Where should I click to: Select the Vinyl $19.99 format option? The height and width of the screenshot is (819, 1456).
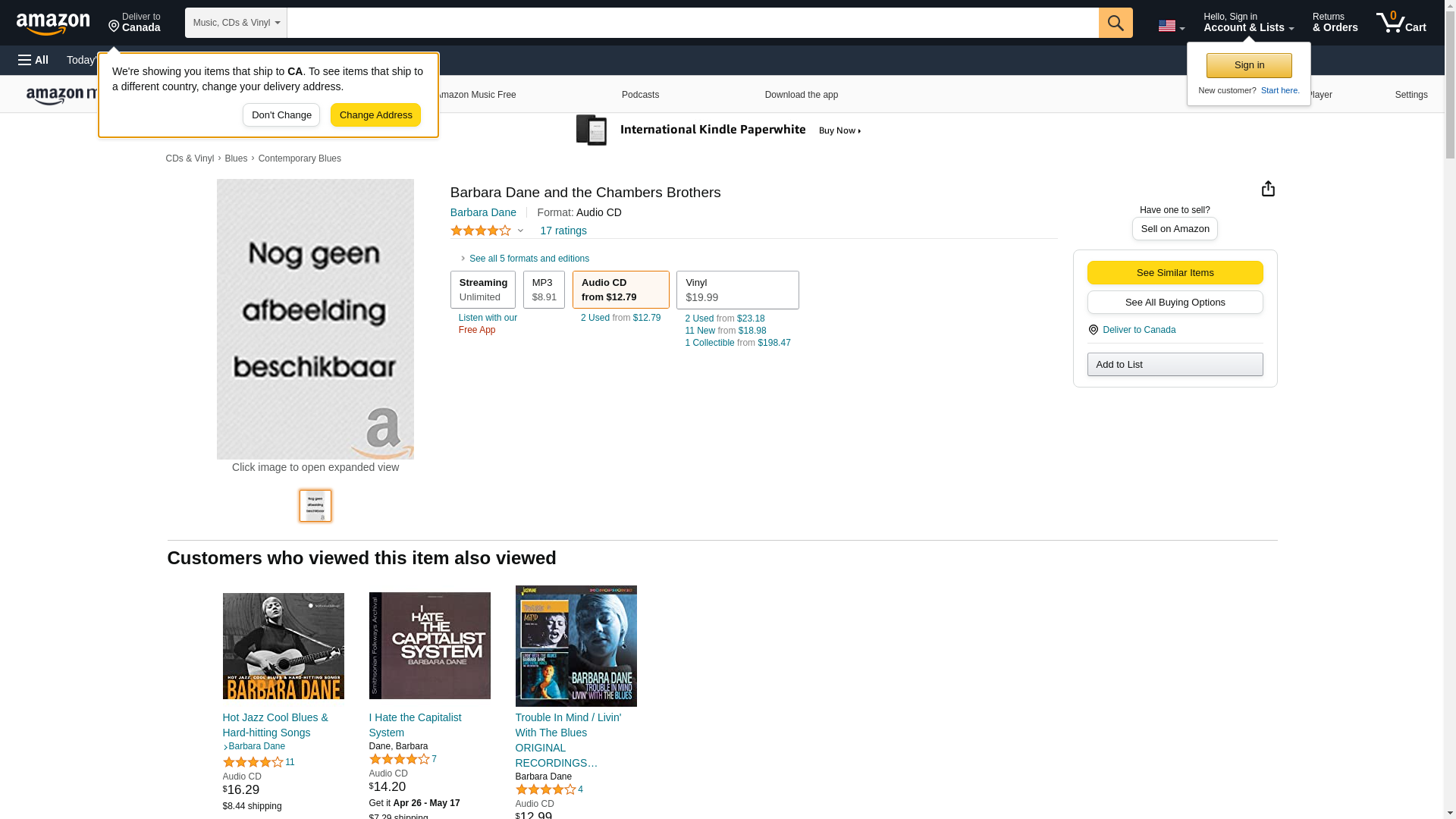point(737,290)
